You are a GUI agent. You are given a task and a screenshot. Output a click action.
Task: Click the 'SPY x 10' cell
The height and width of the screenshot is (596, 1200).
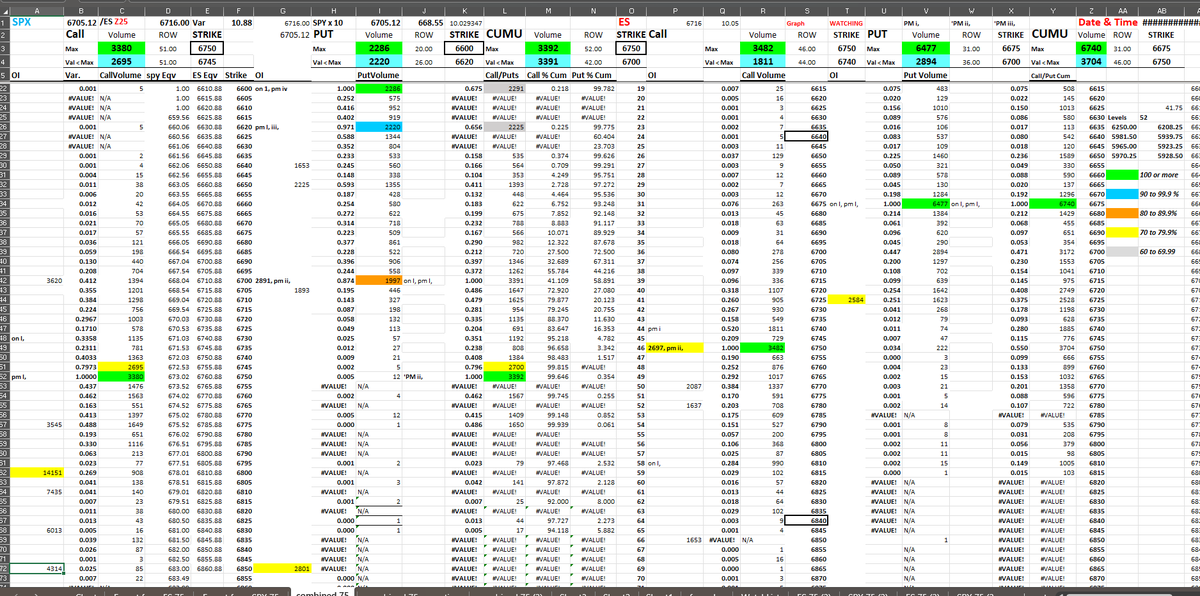[x=331, y=20]
